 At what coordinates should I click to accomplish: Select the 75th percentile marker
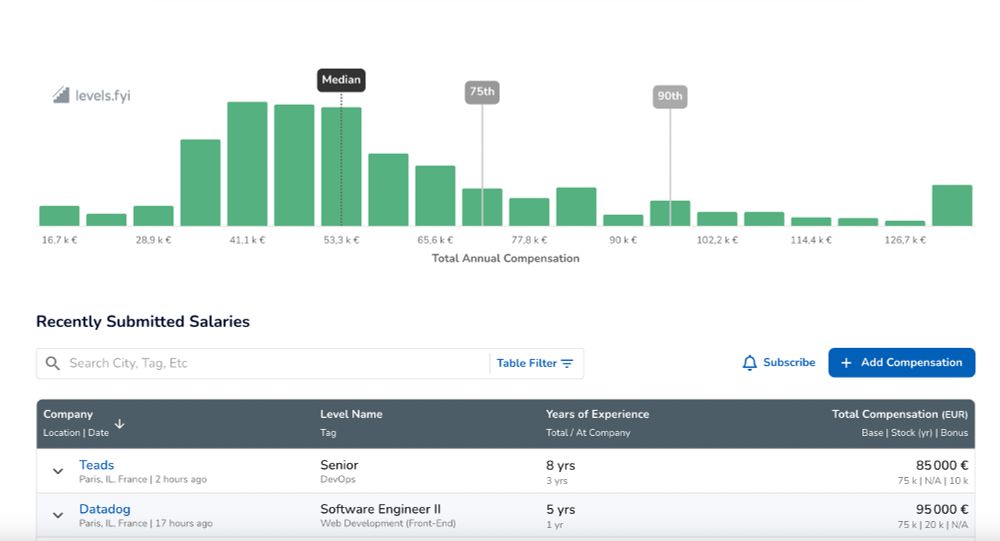[x=482, y=92]
